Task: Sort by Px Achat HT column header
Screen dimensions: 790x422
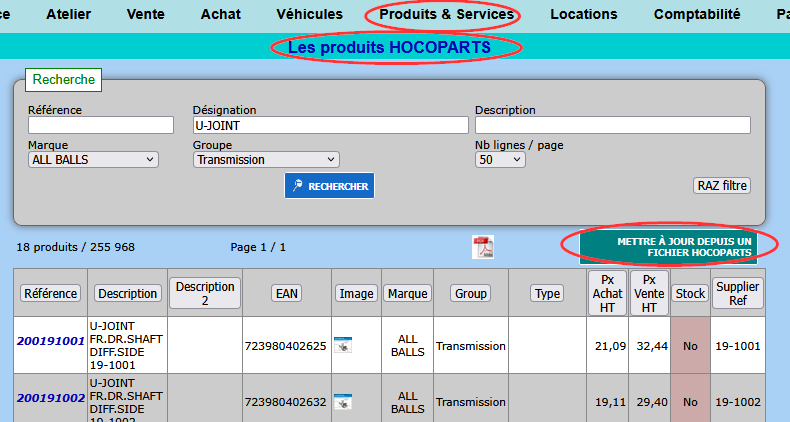Action: coord(607,293)
